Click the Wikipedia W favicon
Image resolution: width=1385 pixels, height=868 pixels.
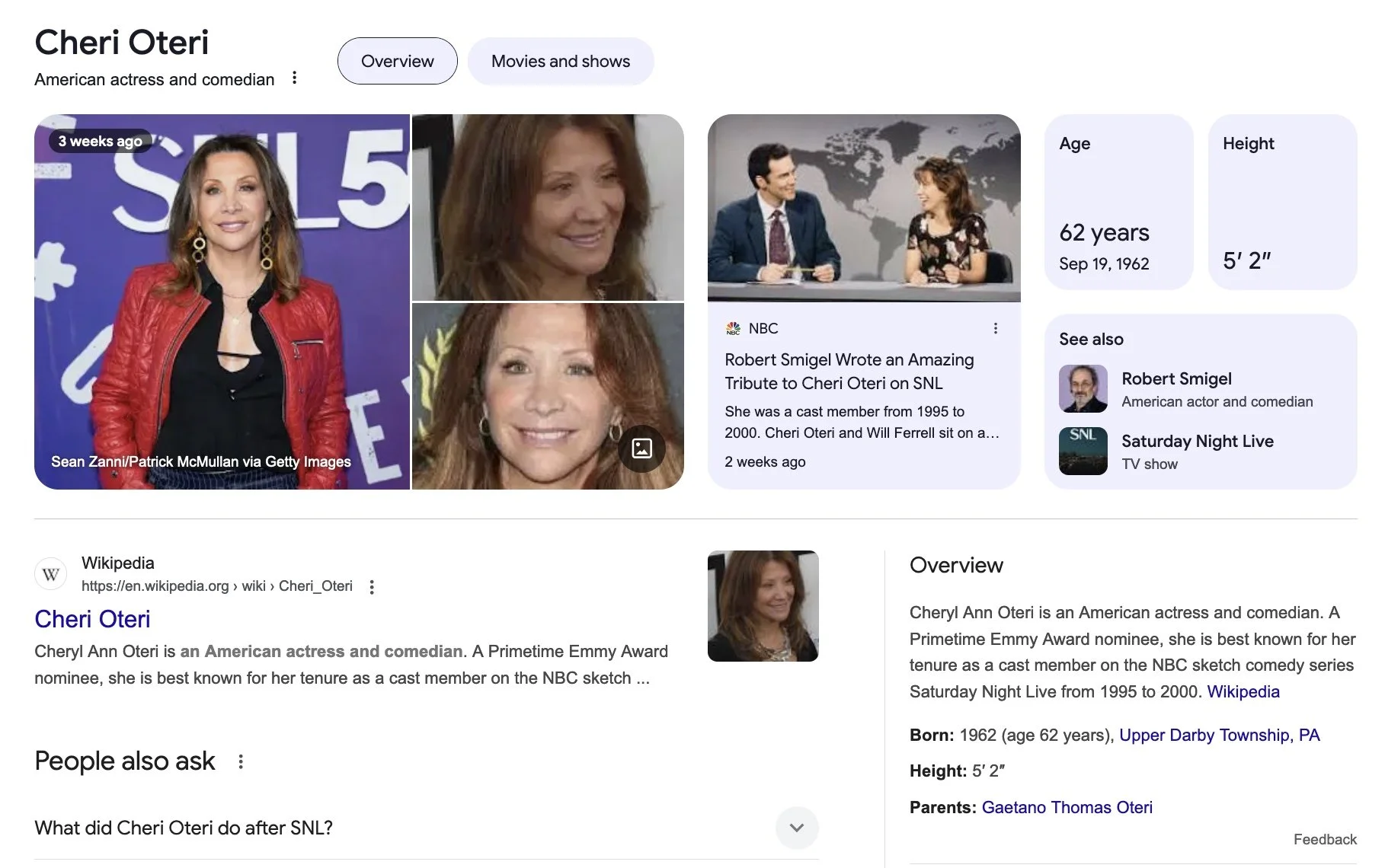click(x=51, y=574)
